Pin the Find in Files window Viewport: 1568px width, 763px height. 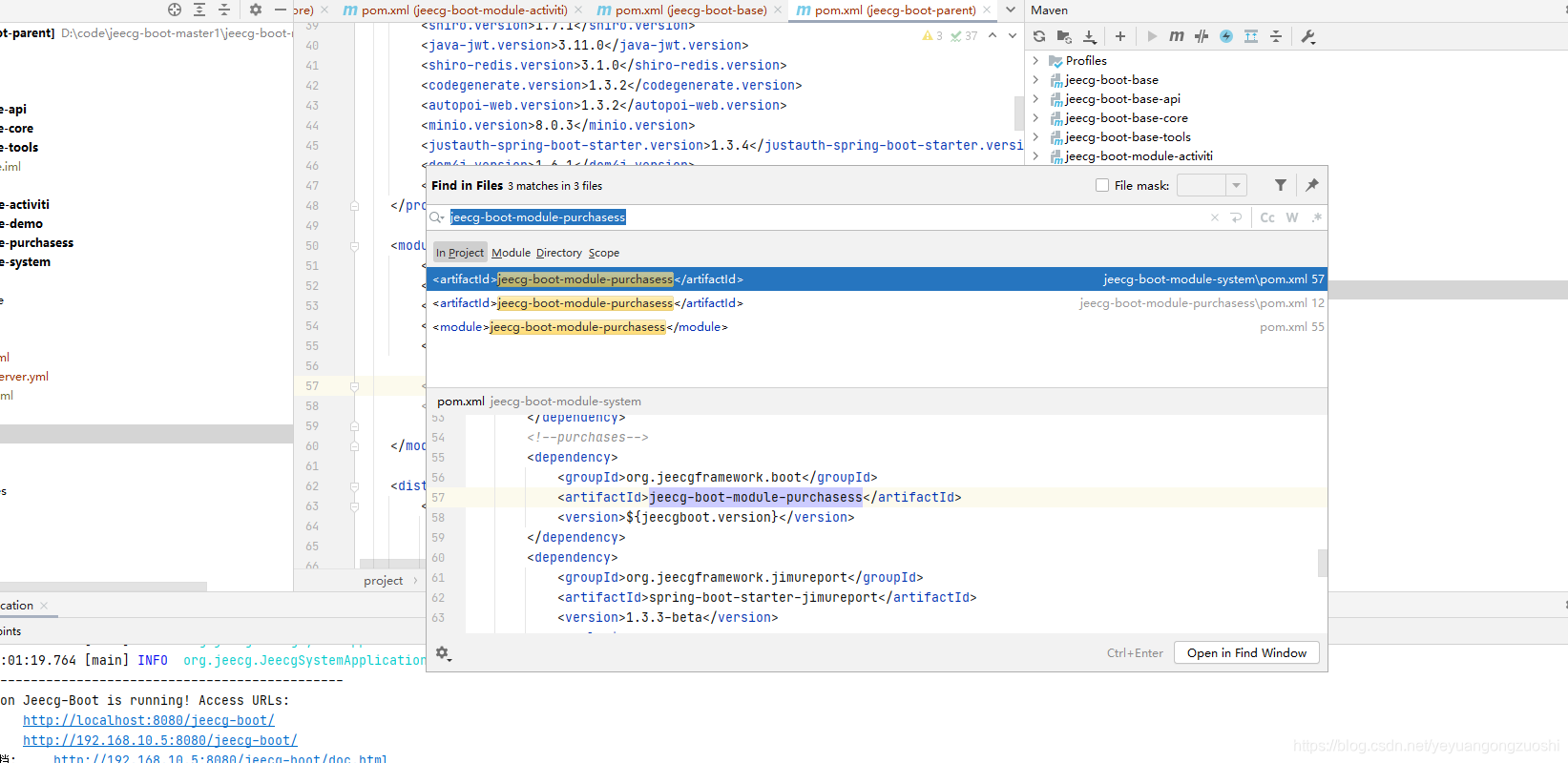1312,185
